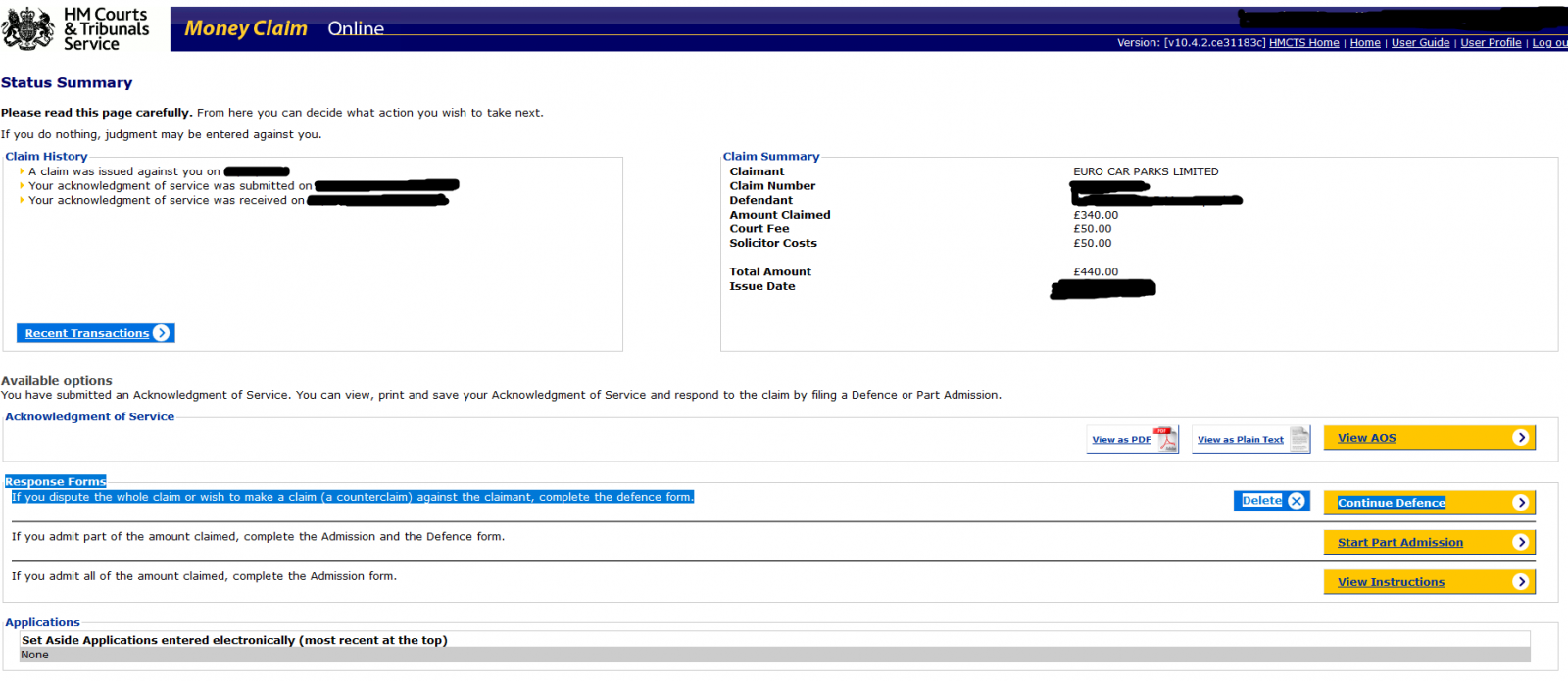Click the arrow icon on View AOS

(1521, 438)
